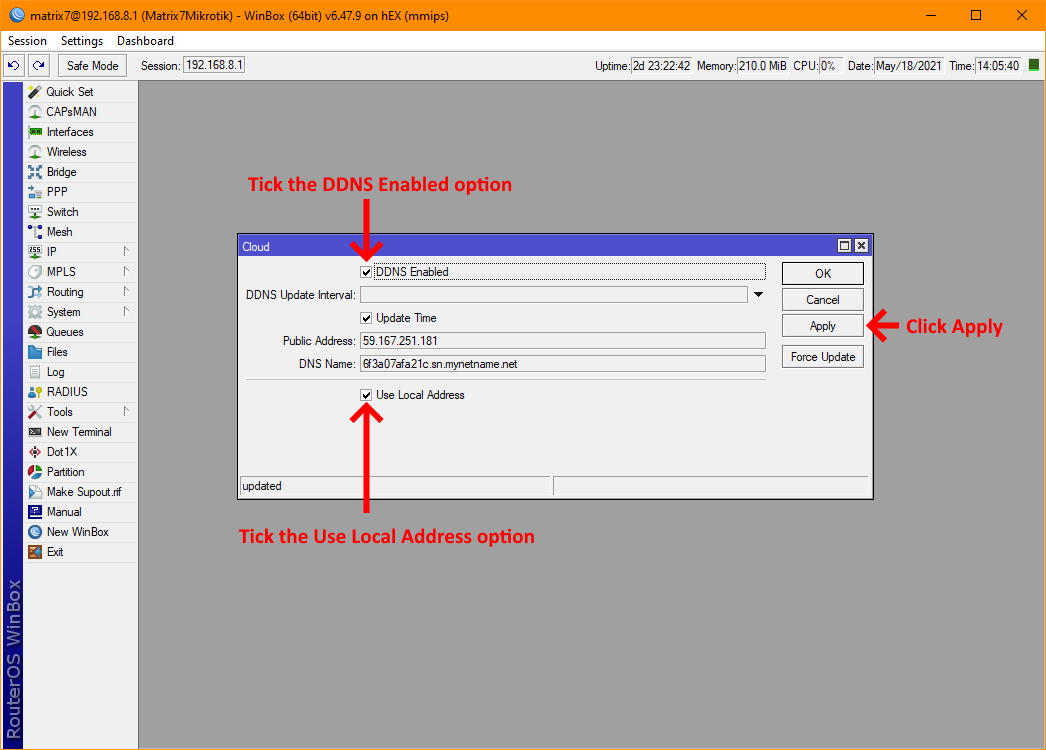This screenshot has height=750, width=1046.
Task: Open the Log viewer
Action: [80, 372]
